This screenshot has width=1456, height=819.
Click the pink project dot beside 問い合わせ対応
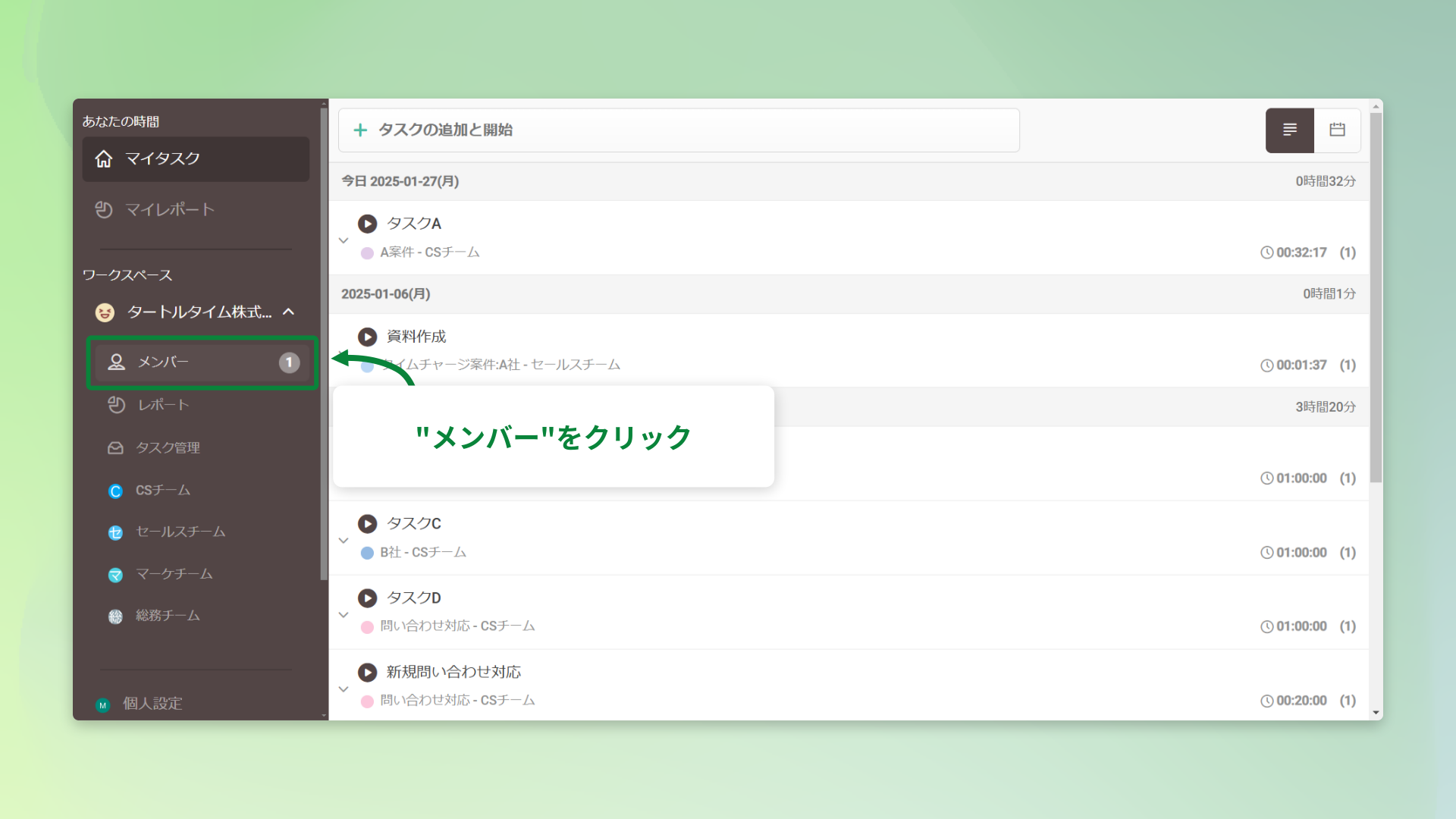(x=366, y=626)
